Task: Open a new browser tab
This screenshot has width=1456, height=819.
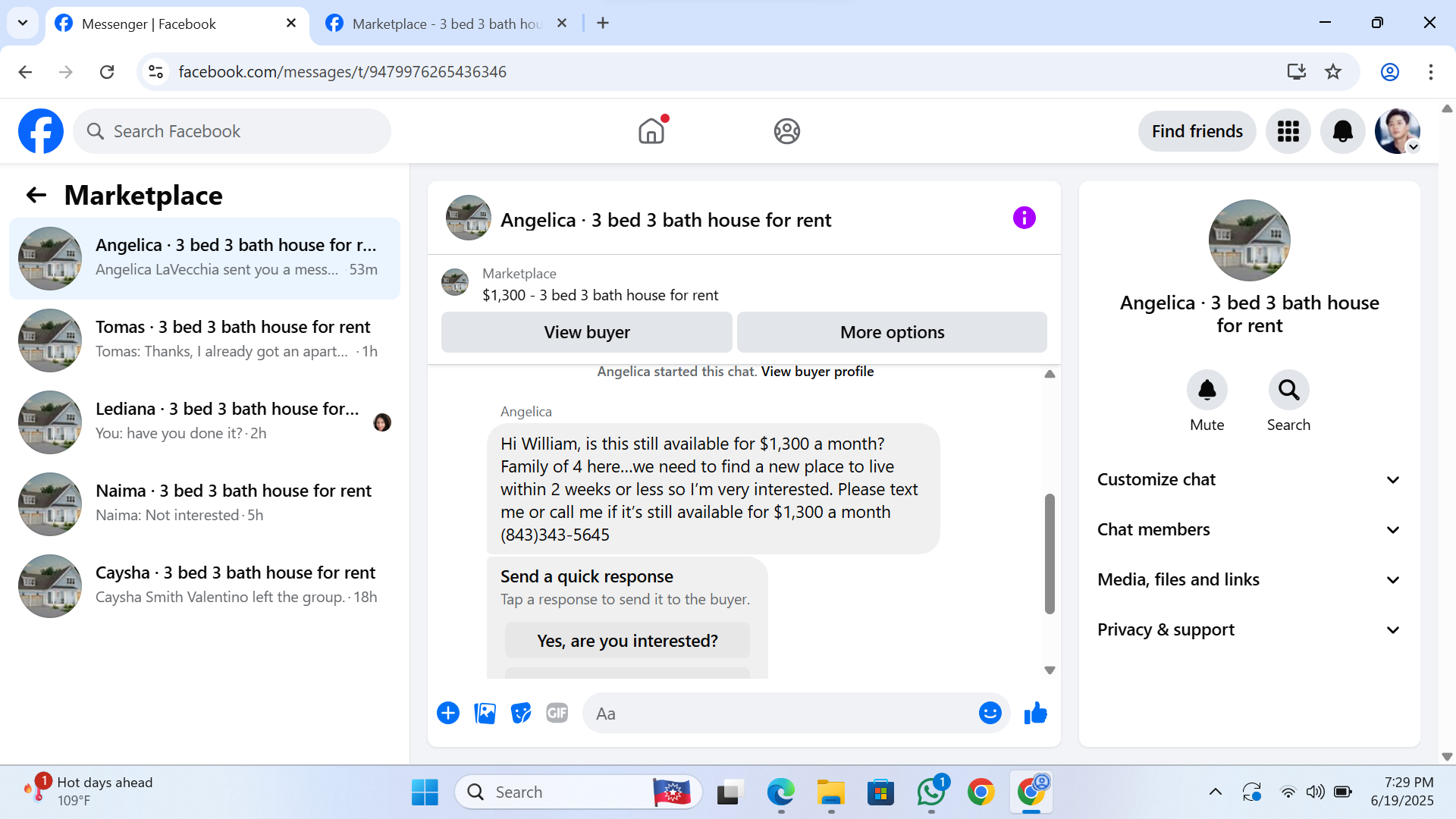Action: 603,24
